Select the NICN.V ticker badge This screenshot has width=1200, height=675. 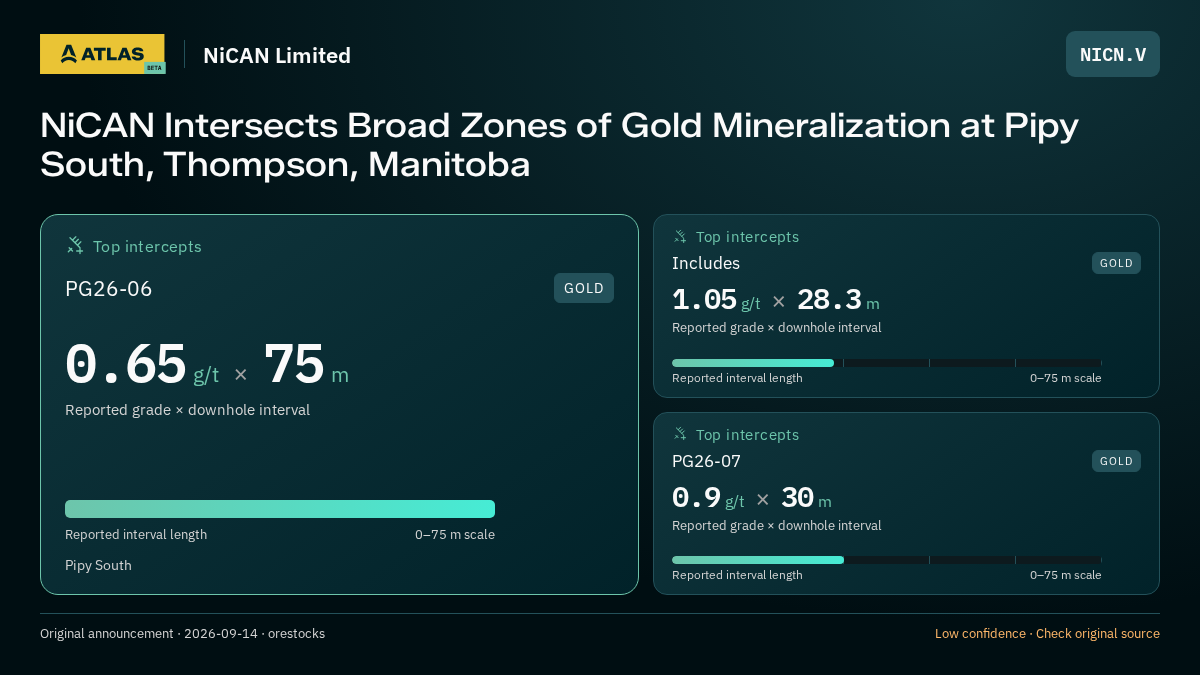point(1113,54)
